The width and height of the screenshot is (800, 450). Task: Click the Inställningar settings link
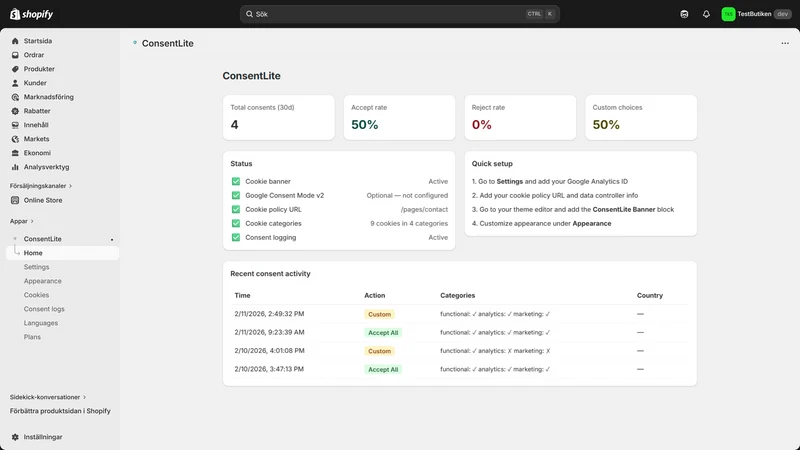pyautogui.click(x=43, y=437)
